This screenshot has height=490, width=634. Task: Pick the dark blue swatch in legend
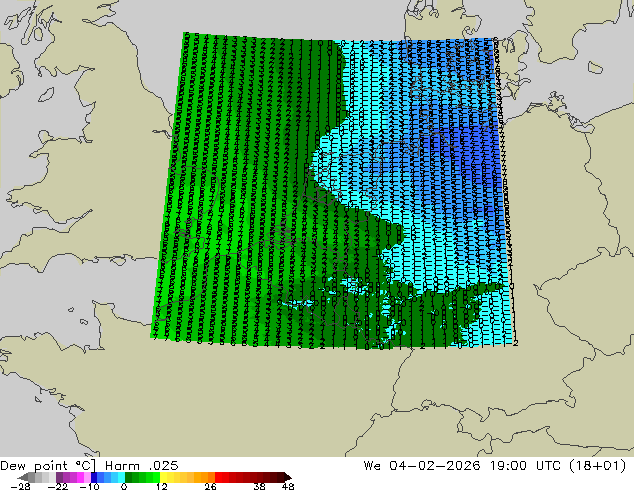[94, 477]
